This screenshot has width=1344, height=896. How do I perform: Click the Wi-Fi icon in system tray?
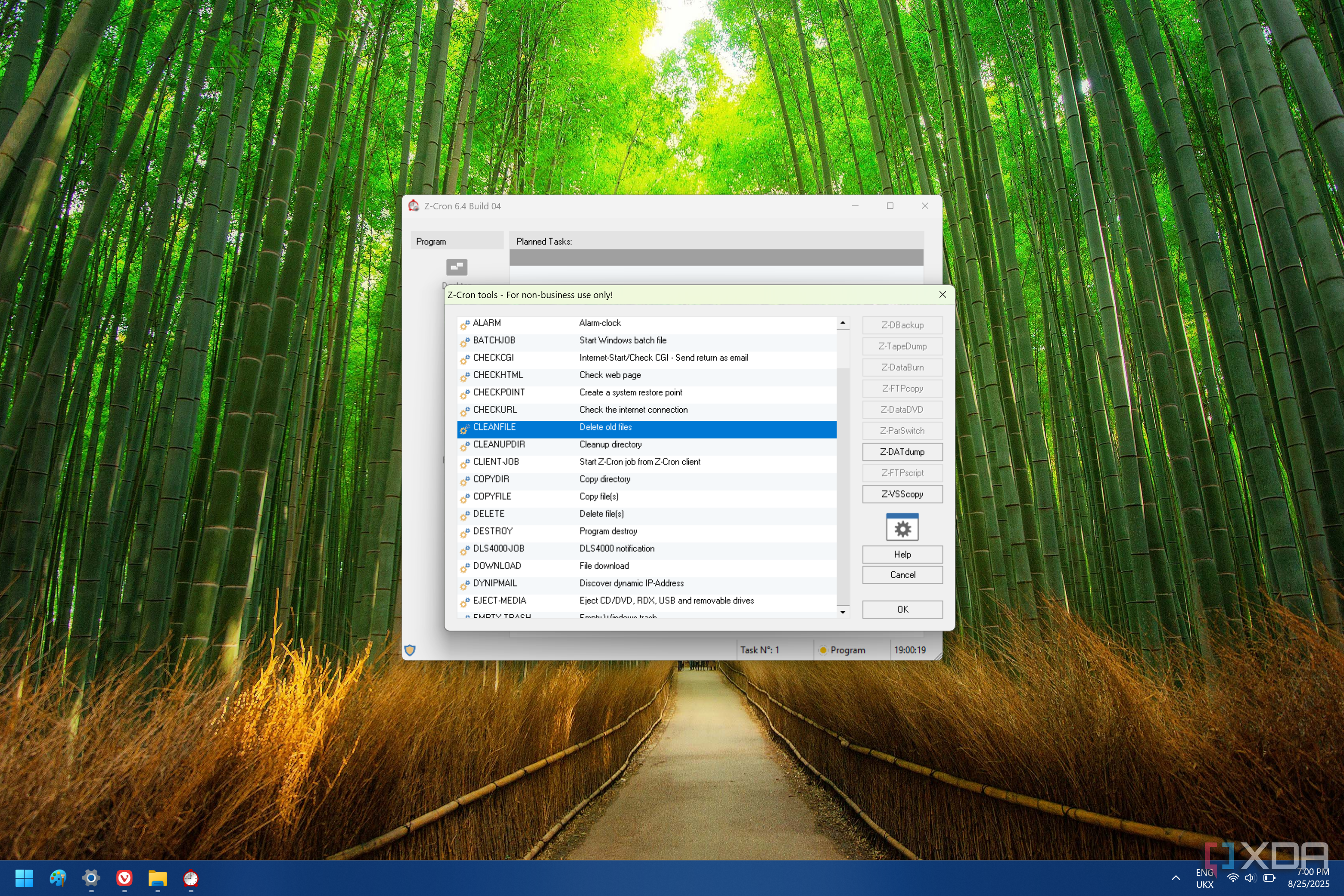point(1233,878)
